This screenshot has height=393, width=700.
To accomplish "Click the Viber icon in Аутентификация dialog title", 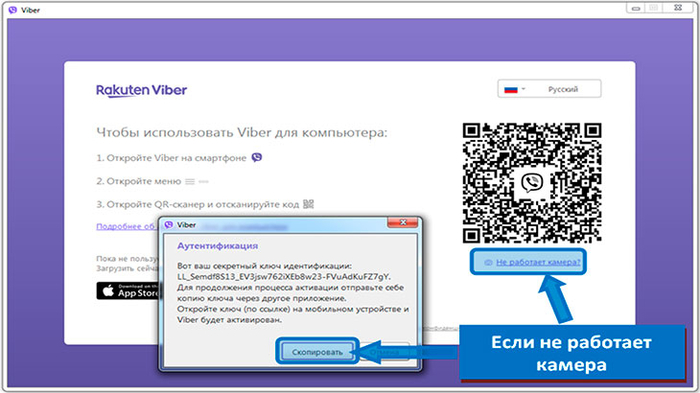I will click(168, 225).
